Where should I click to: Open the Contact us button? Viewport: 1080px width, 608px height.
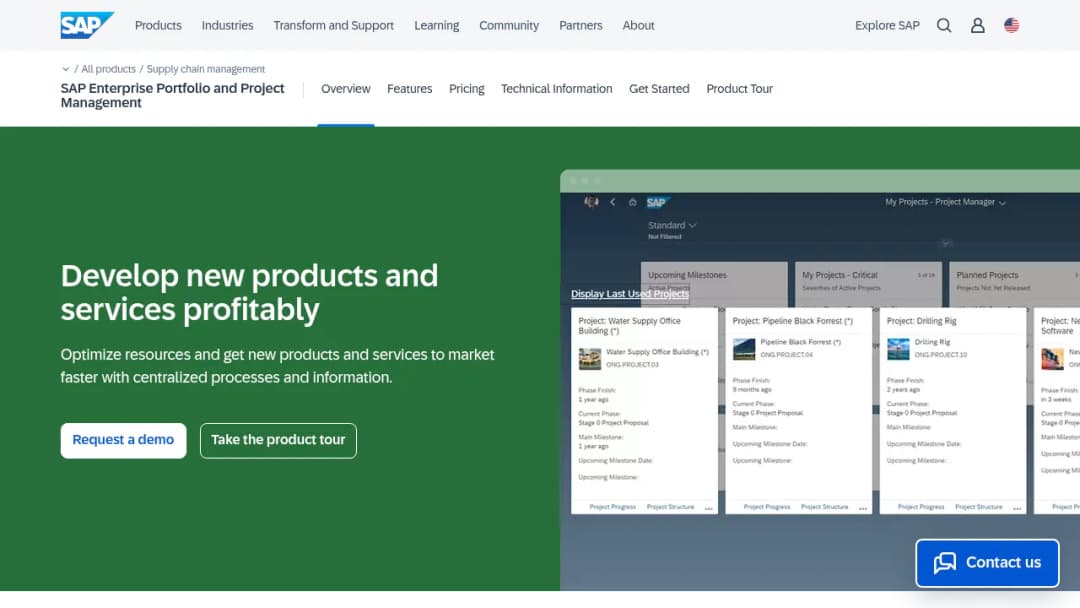tap(987, 563)
